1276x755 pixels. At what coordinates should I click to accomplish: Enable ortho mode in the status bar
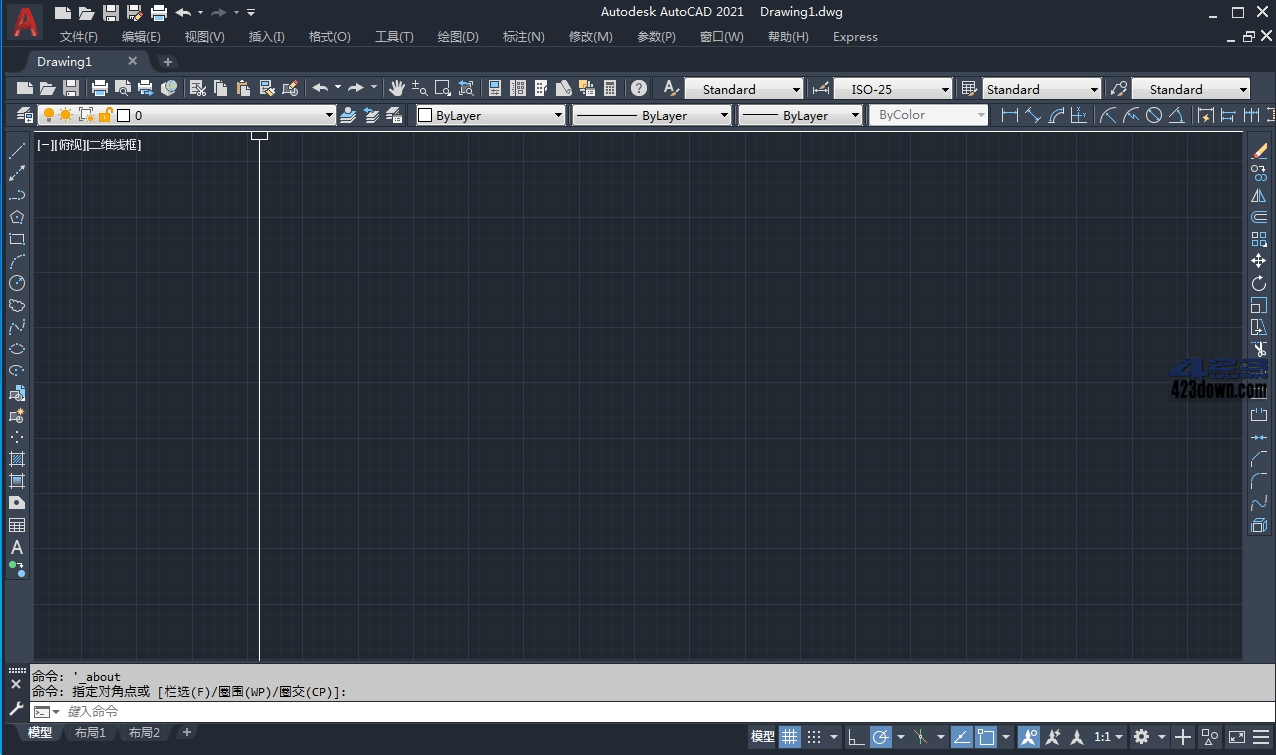click(855, 737)
